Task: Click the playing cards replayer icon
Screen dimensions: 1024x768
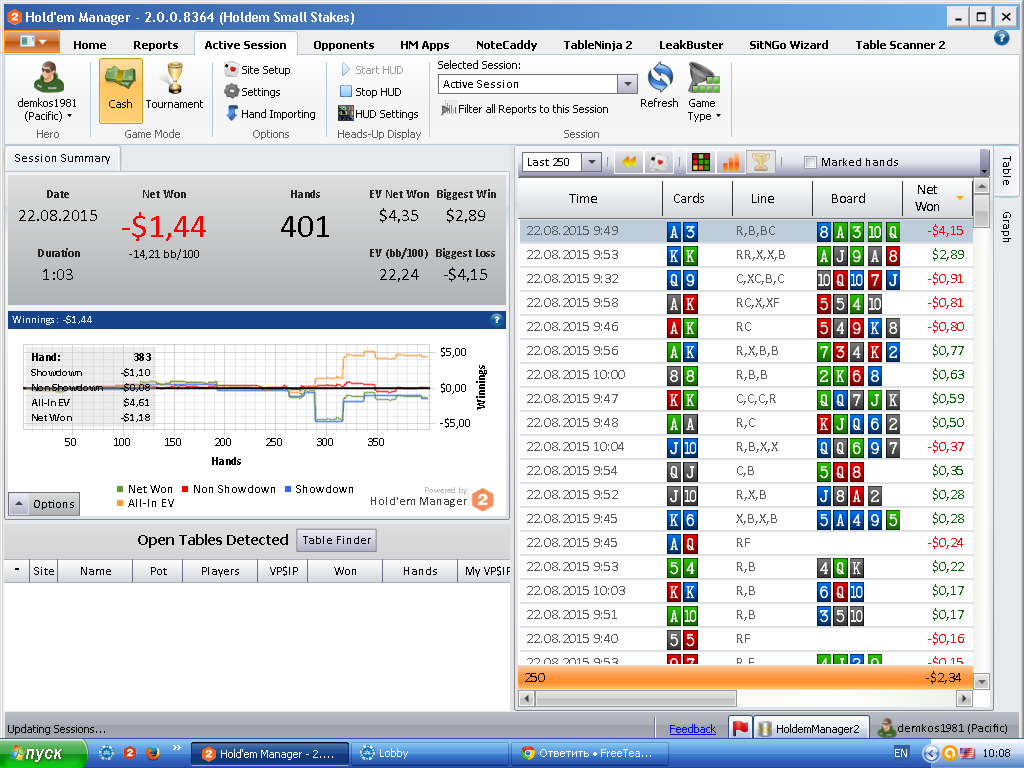Action: [659, 162]
